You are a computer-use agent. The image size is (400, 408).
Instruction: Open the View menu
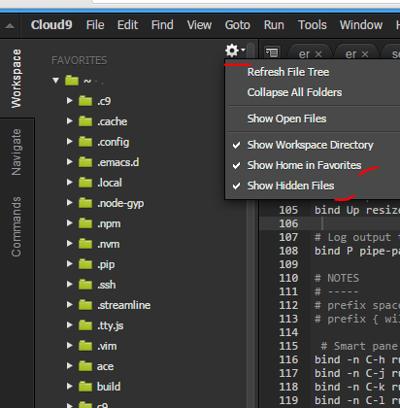pyautogui.click(x=199, y=25)
